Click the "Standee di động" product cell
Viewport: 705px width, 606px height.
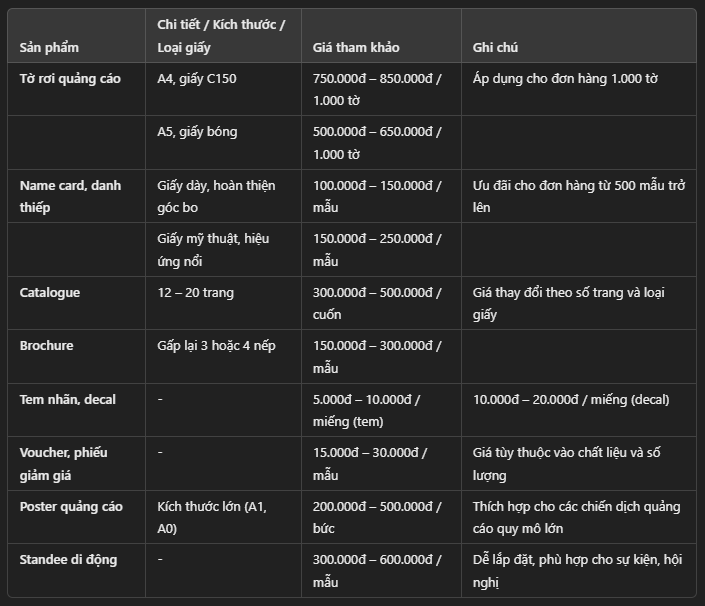click(x=68, y=559)
